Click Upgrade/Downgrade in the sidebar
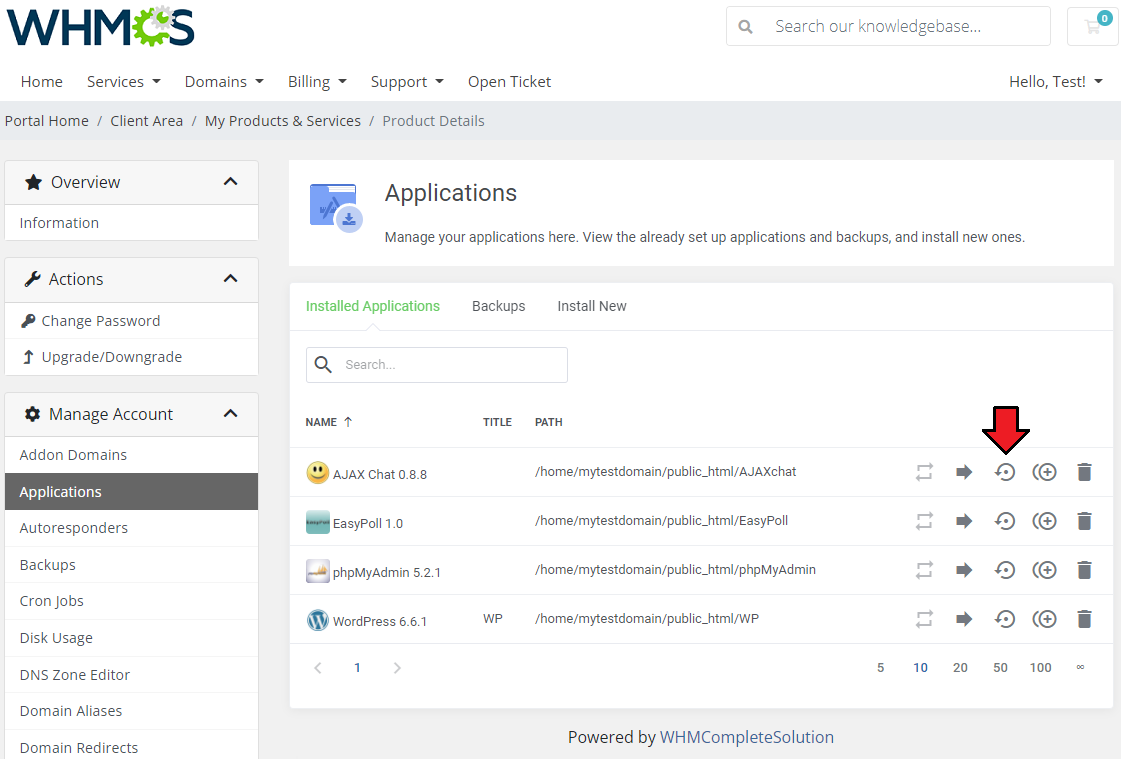1121x759 pixels. tap(132, 357)
